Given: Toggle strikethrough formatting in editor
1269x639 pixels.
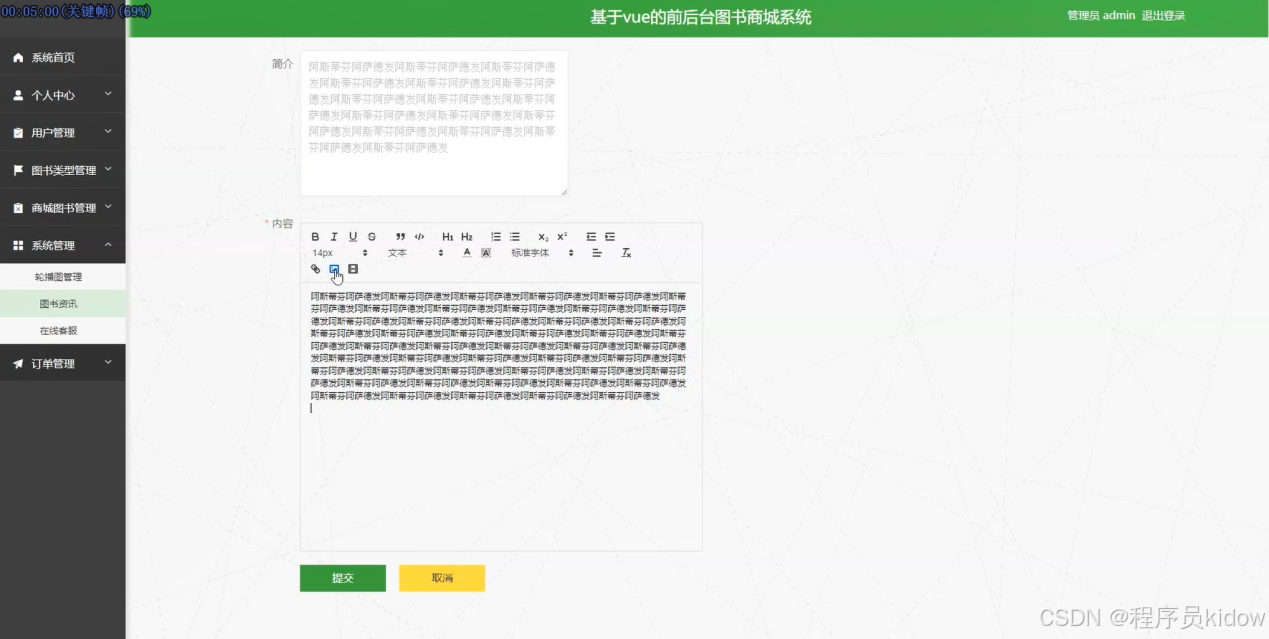Looking at the screenshot, I should pyautogui.click(x=372, y=237).
